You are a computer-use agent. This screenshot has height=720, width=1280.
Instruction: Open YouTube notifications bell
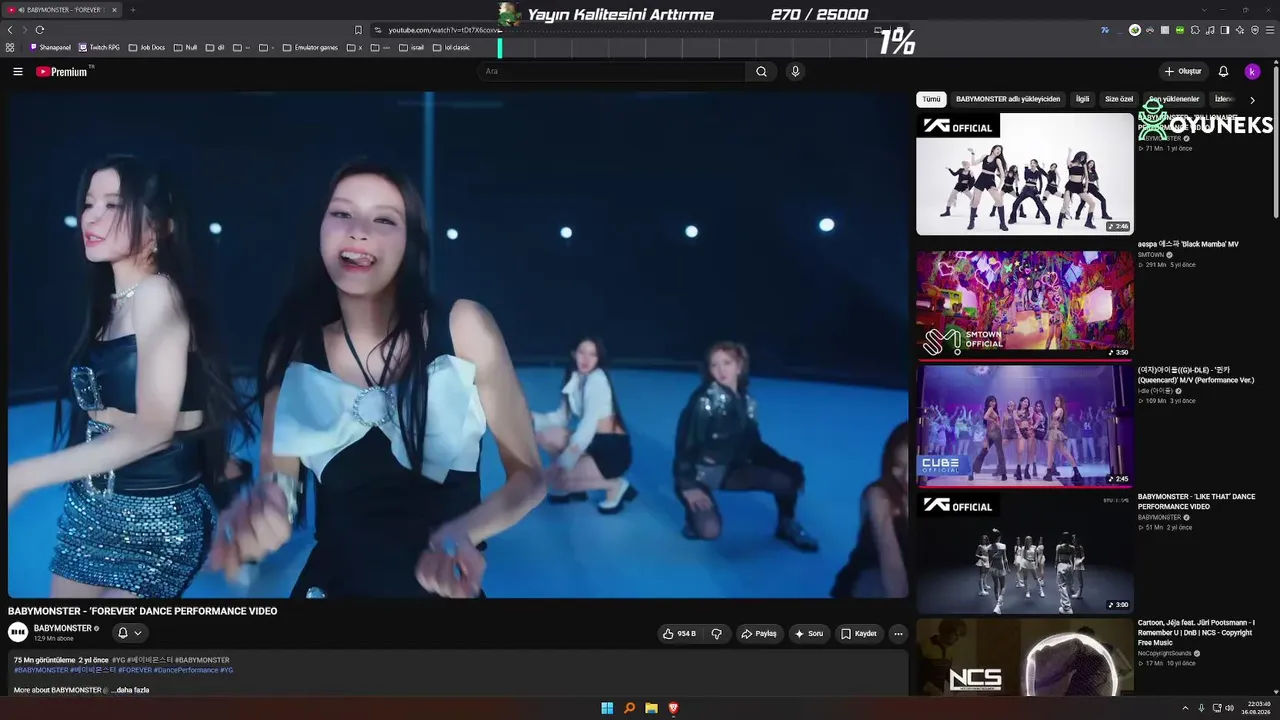coord(1223,71)
